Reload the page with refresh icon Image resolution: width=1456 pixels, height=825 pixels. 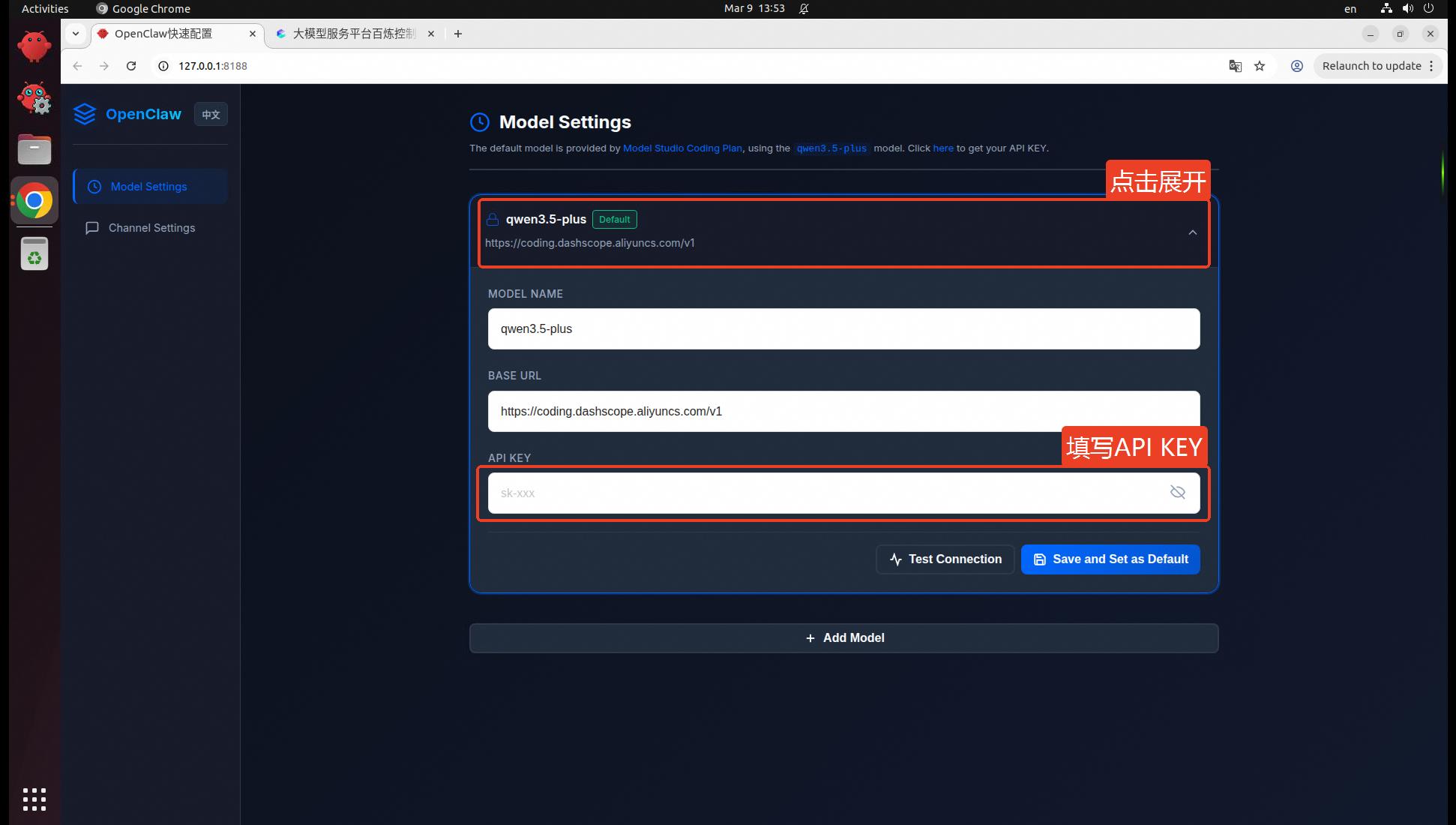pos(131,66)
